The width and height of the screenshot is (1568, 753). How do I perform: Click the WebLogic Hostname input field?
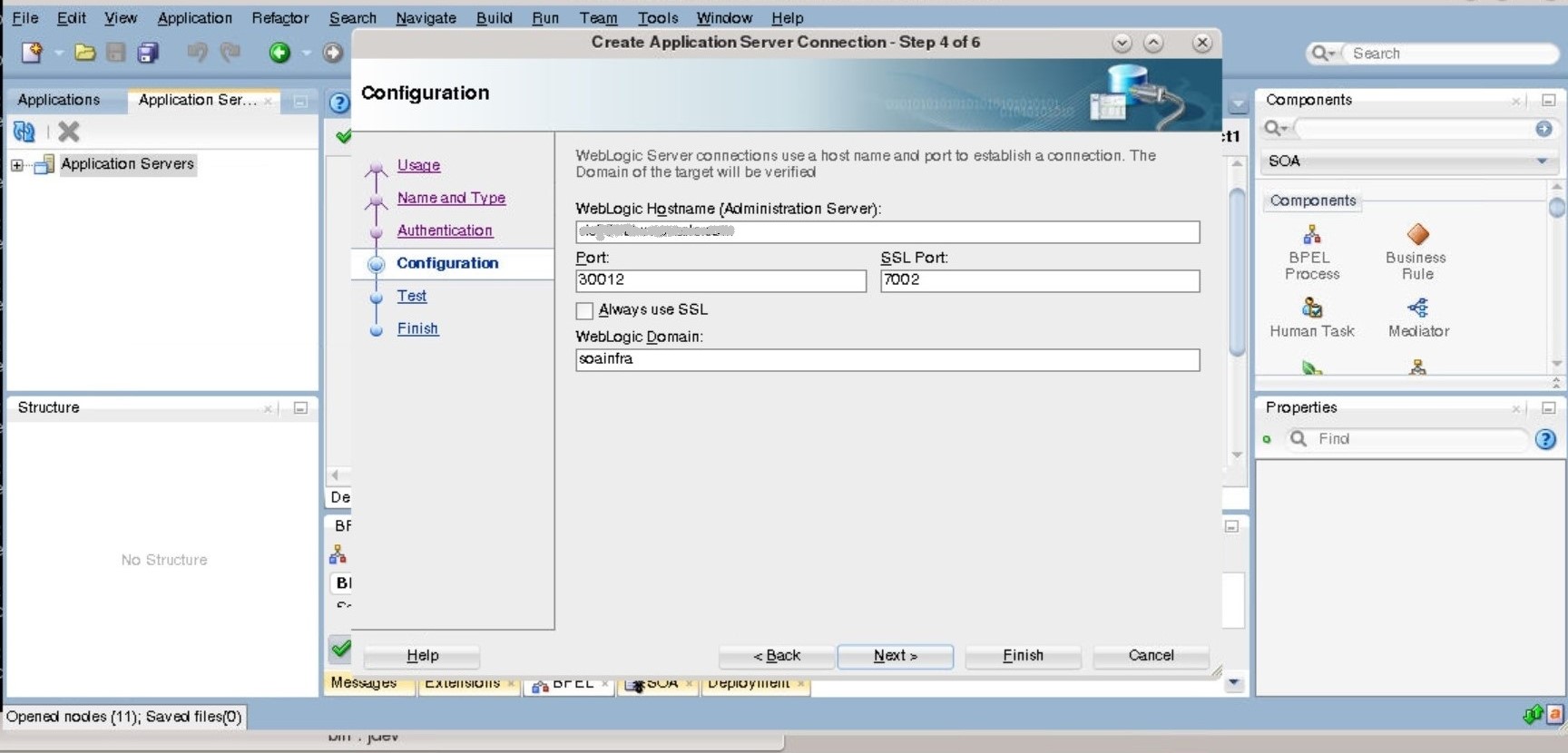[887, 232]
